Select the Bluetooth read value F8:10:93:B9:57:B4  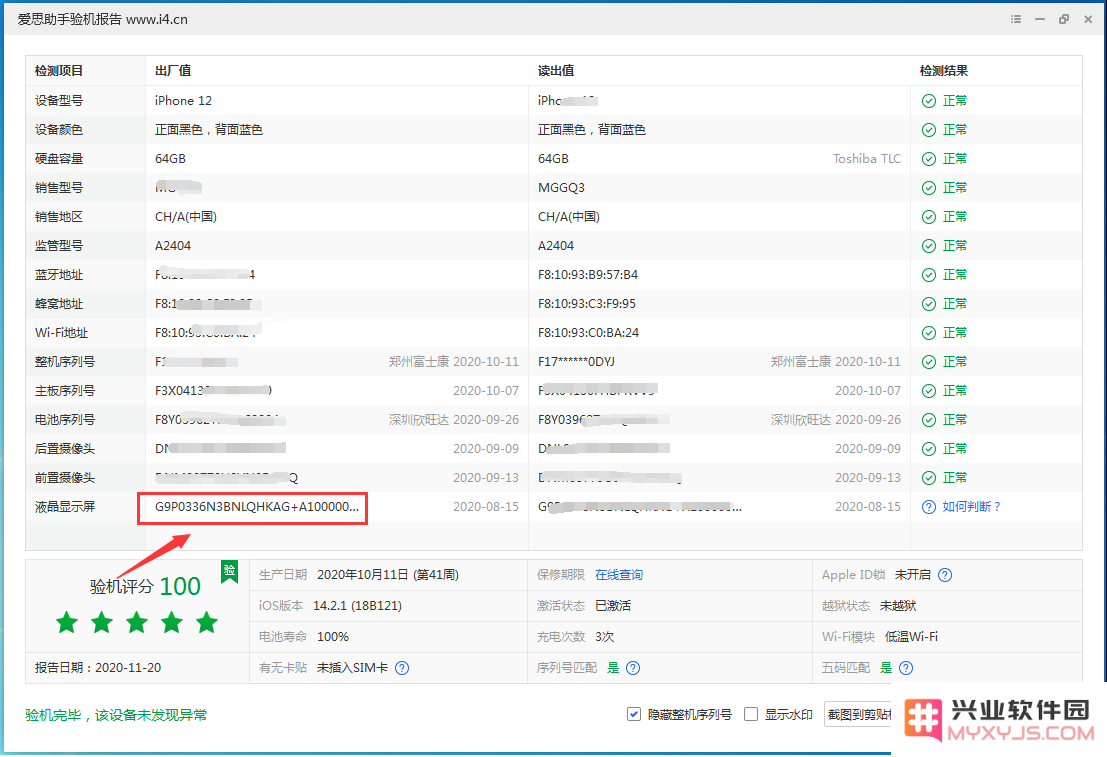587,275
